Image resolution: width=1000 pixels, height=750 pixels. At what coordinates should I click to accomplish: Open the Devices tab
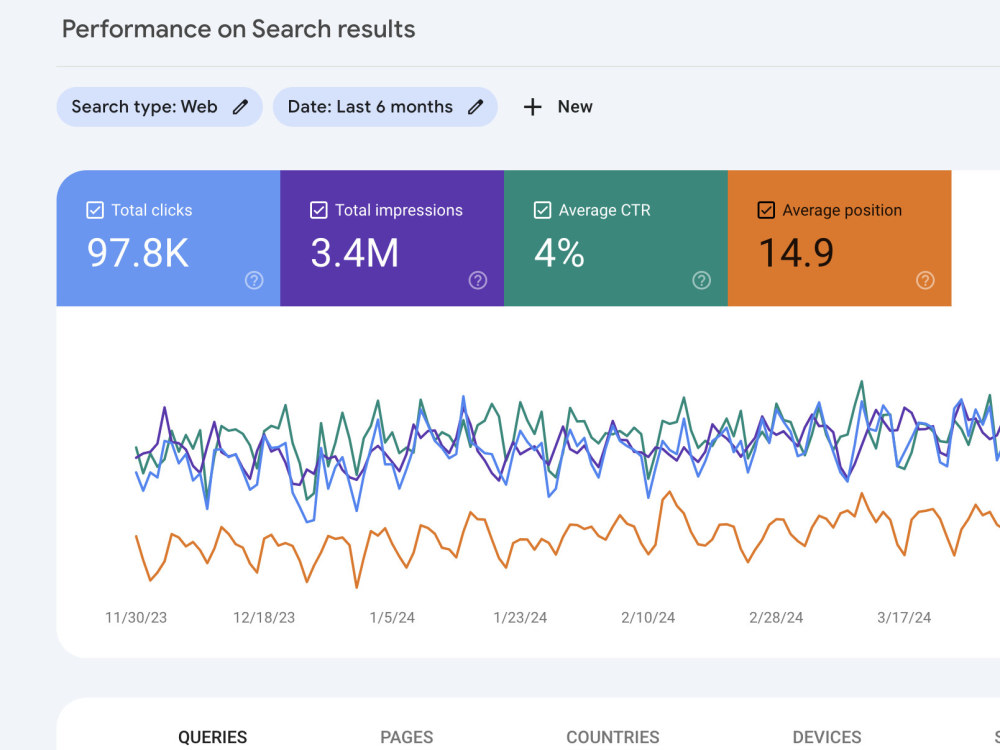point(827,737)
